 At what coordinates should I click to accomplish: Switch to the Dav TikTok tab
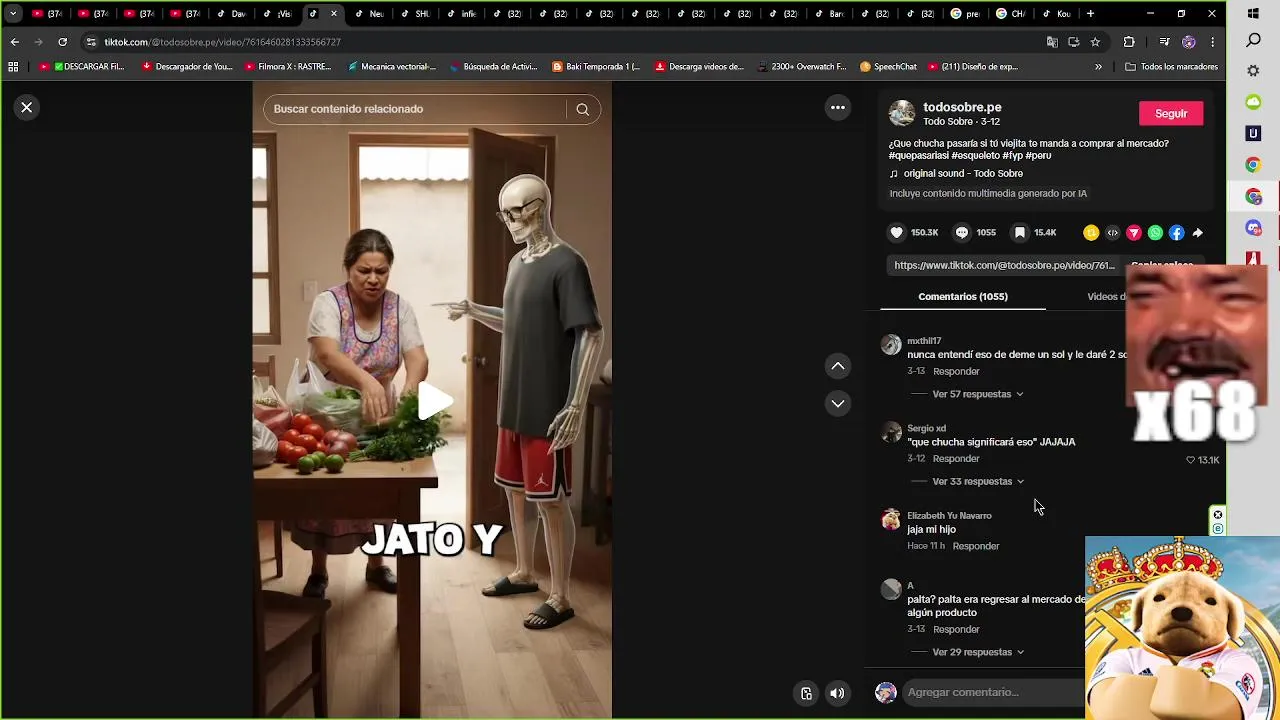tap(231, 14)
